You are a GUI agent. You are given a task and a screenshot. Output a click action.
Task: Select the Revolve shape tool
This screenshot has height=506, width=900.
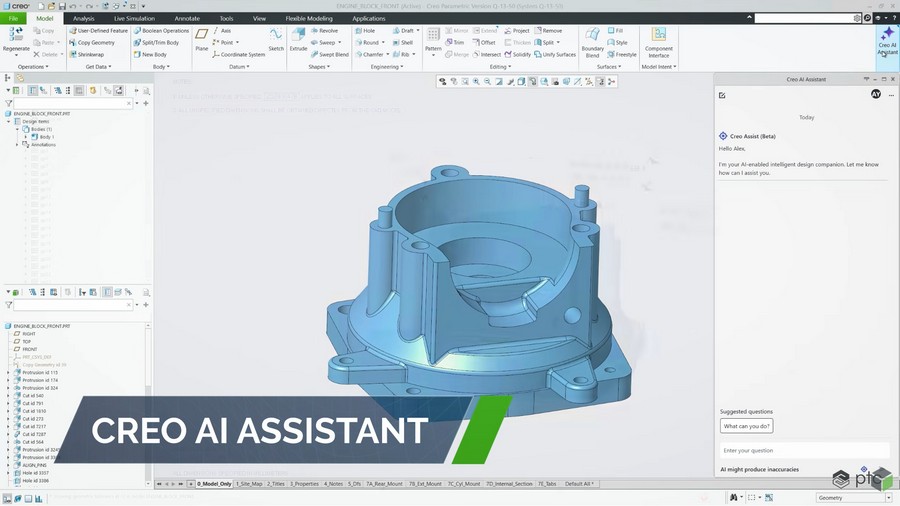[324, 31]
